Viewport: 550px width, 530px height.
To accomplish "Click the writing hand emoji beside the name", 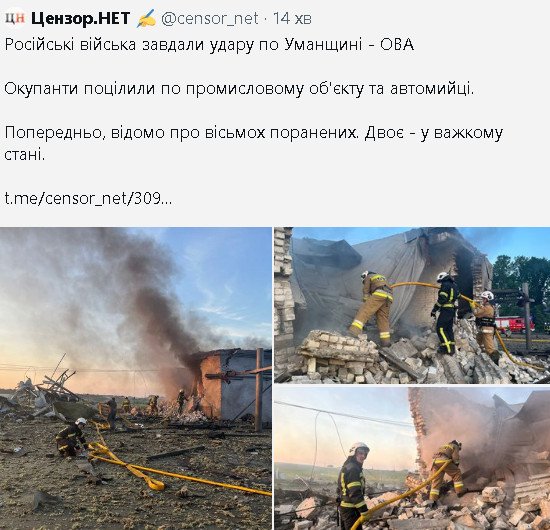I will [x=146, y=19].
